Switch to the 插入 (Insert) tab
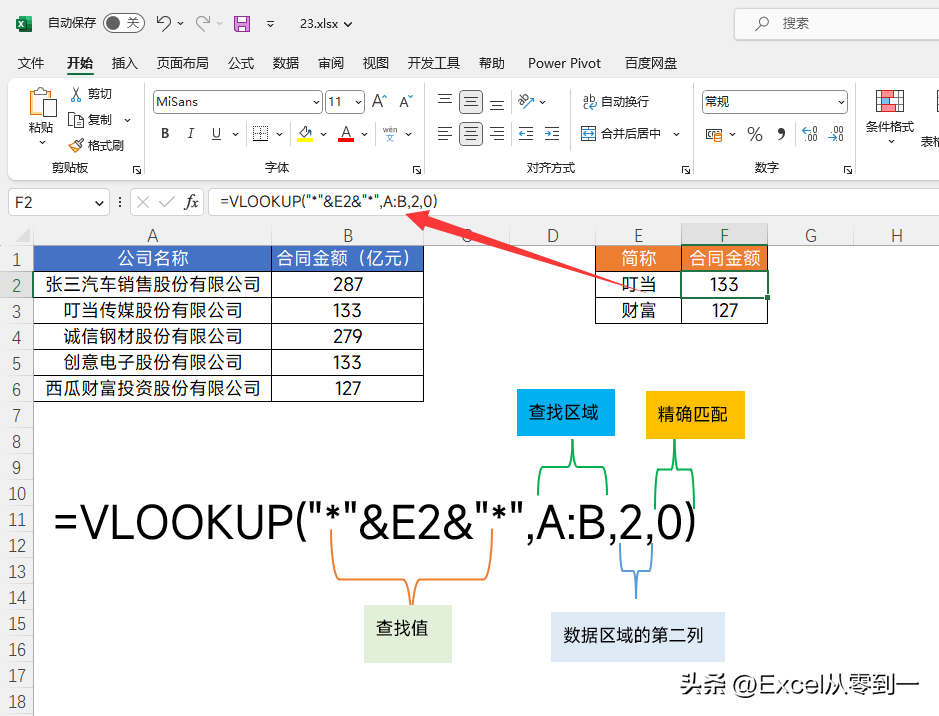Image resolution: width=939 pixels, height=716 pixels. (x=125, y=63)
